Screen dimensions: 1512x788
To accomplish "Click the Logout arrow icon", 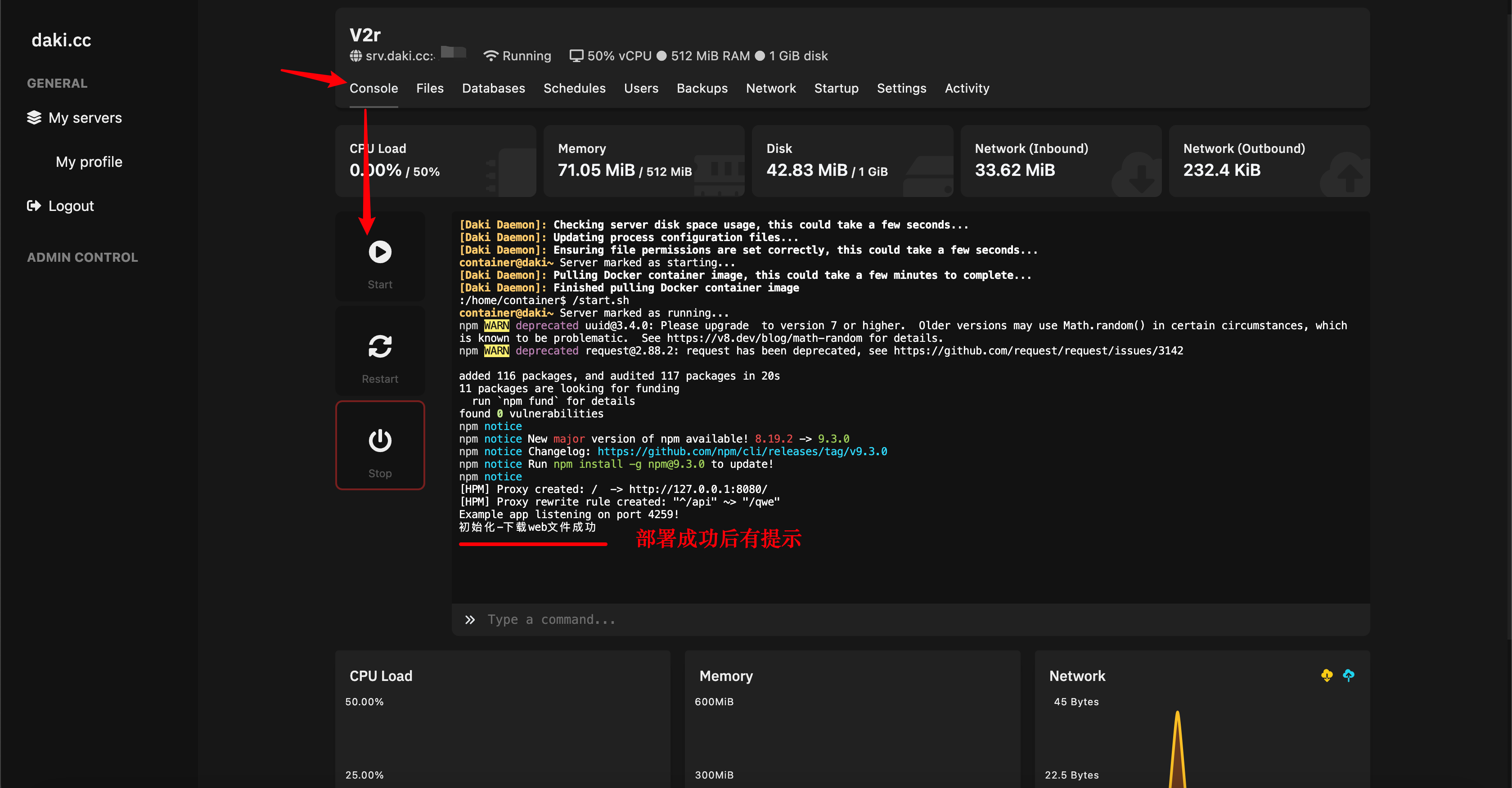I will click(x=34, y=206).
